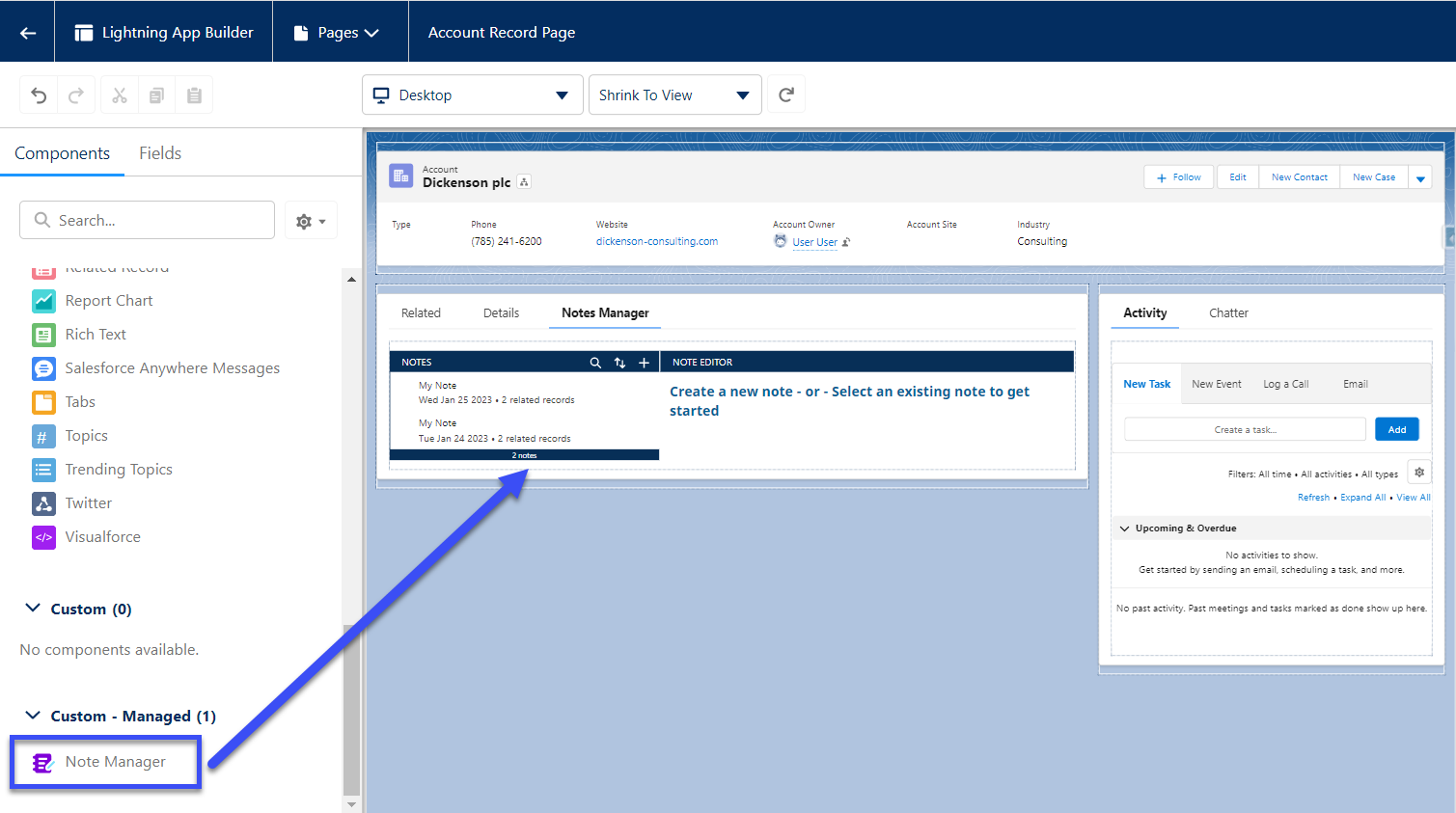This screenshot has height=813, width=1456.
Task: Click the sort icon in the Notes header
Action: pos(620,362)
